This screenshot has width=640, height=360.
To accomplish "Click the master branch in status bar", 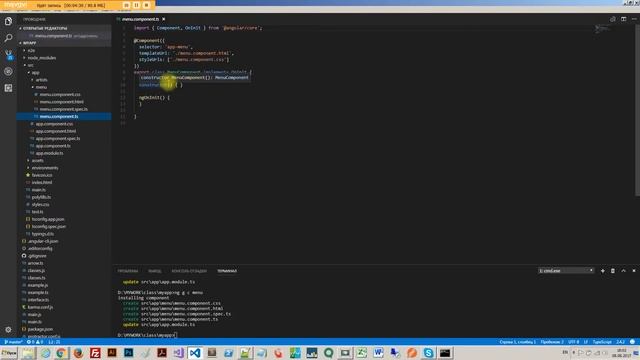I will click(13, 342).
